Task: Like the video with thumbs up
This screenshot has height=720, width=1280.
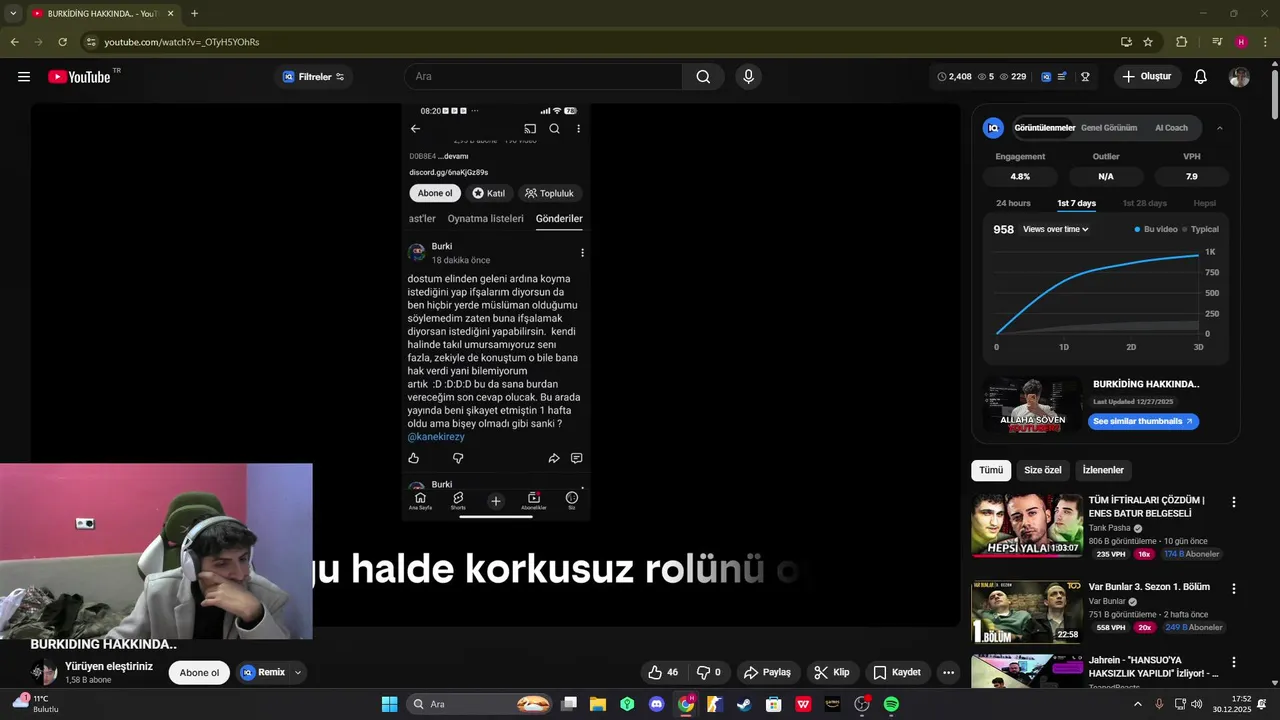Action: coord(662,672)
